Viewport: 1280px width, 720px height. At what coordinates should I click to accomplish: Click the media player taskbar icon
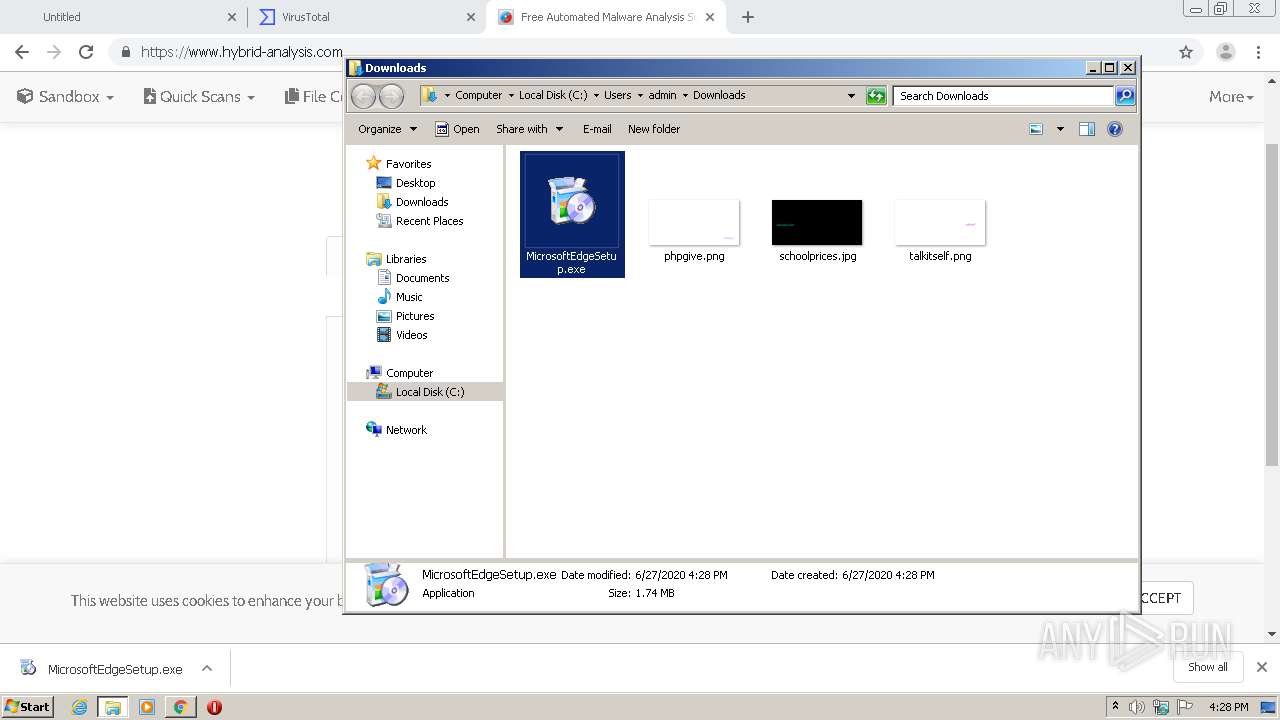coord(147,707)
